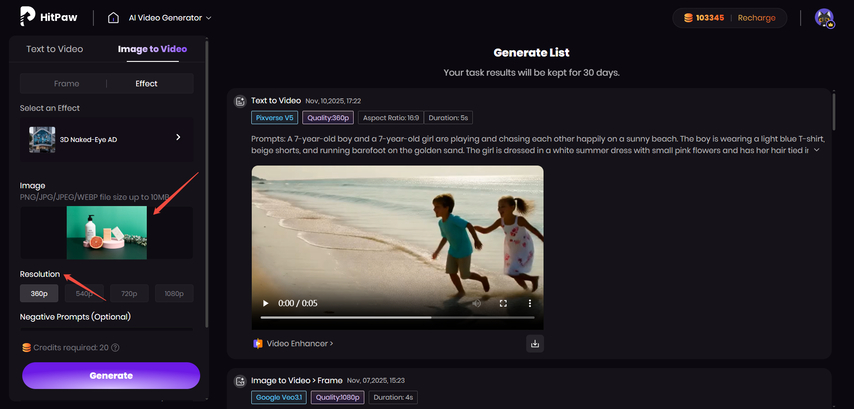Select 720p resolution
This screenshot has height=409, width=854.
coord(129,294)
